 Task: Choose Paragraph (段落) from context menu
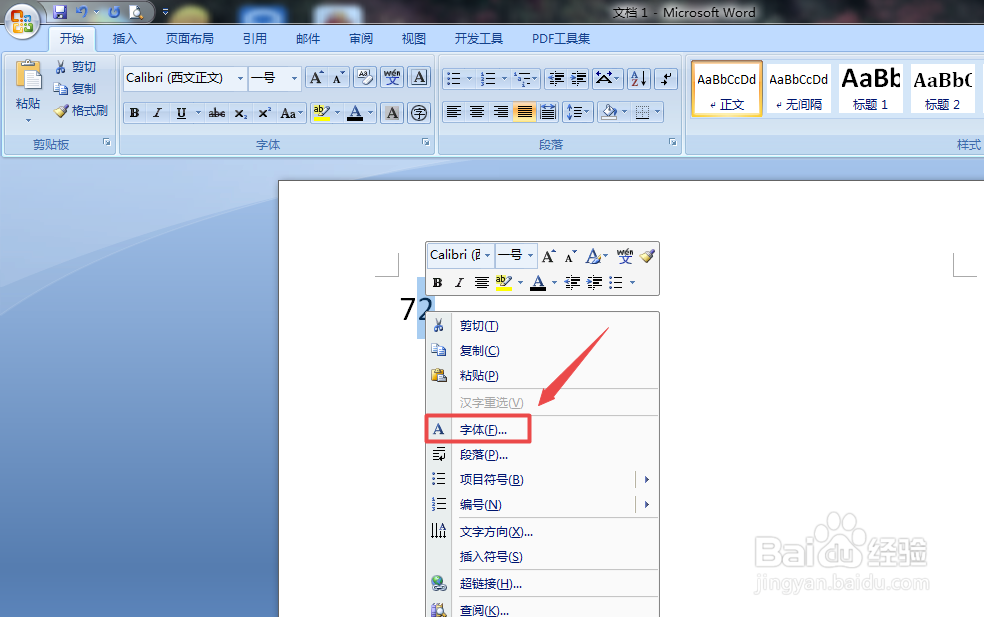542,454
